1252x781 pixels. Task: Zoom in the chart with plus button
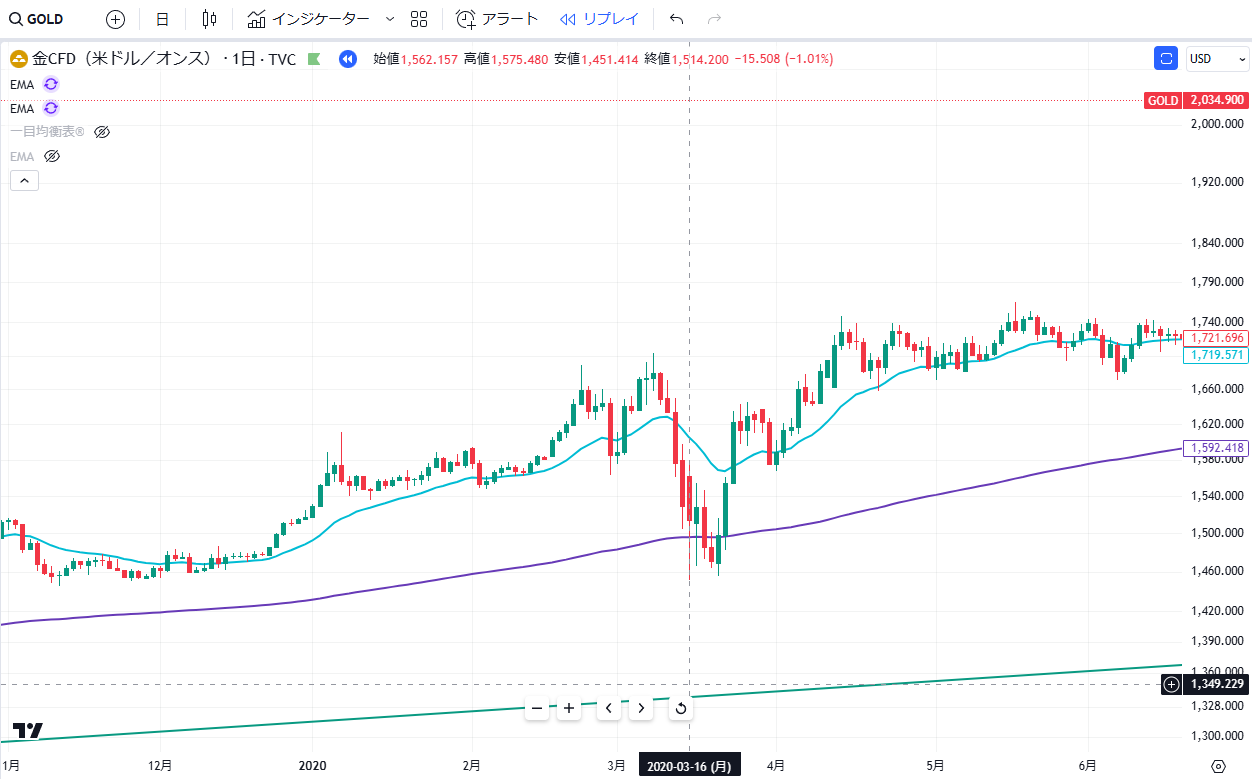(x=569, y=709)
